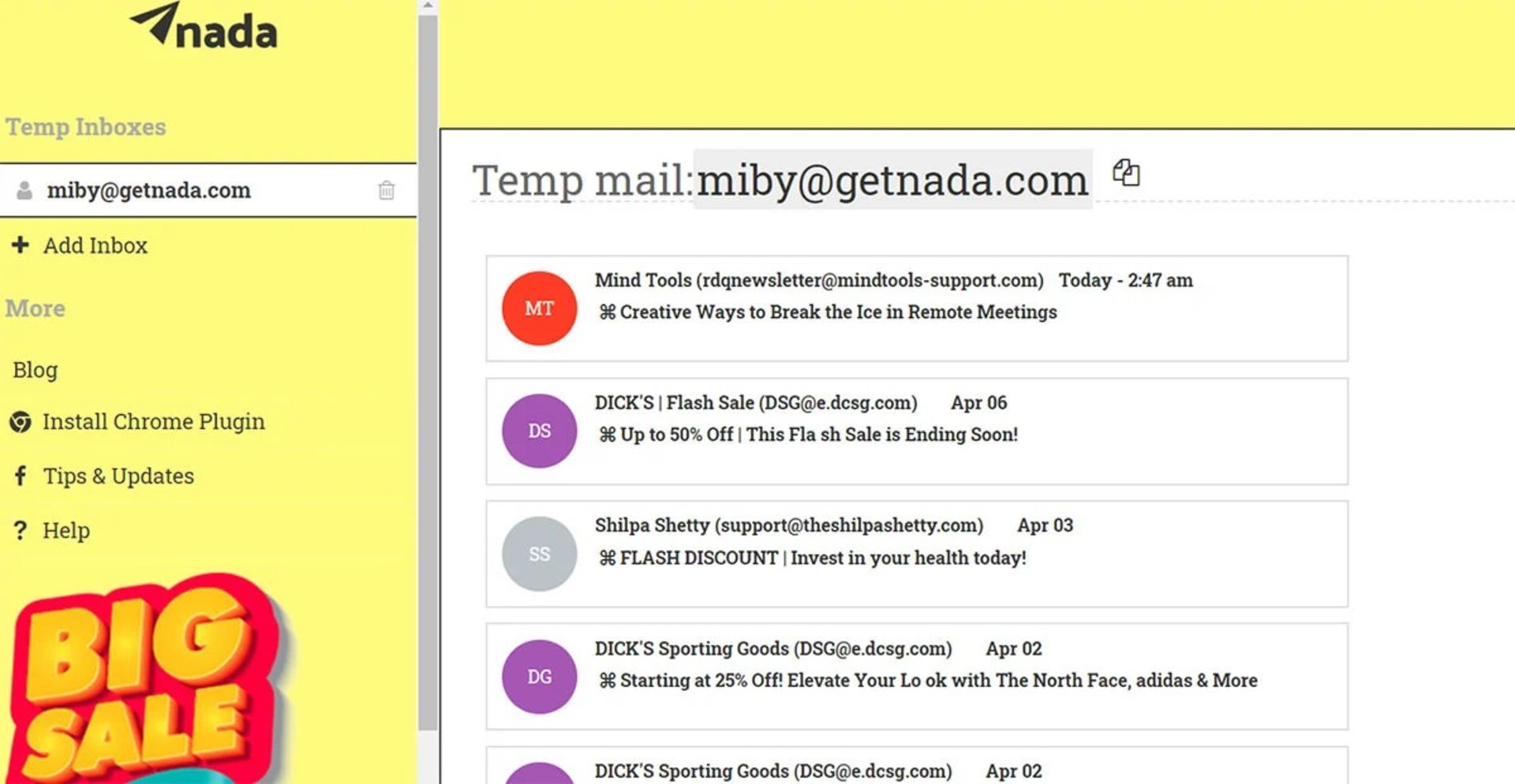This screenshot has width=1515, height=784.
Task: Open the Help page link
Action: [66, 530]
